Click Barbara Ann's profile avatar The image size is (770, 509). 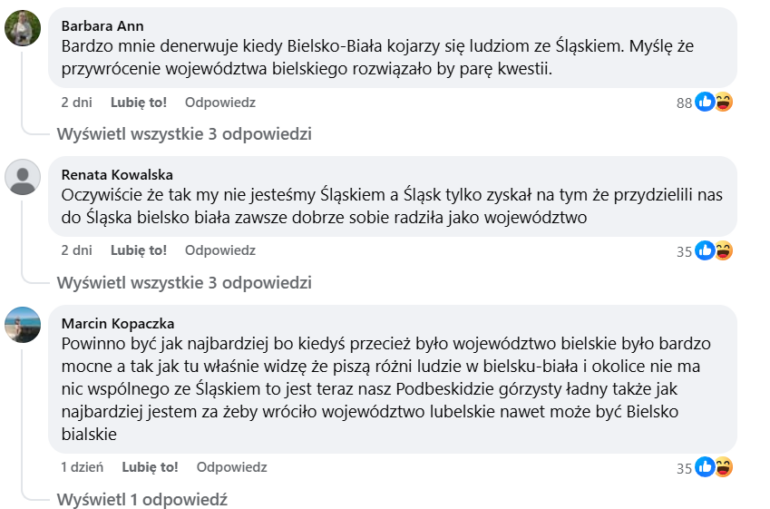22,28
